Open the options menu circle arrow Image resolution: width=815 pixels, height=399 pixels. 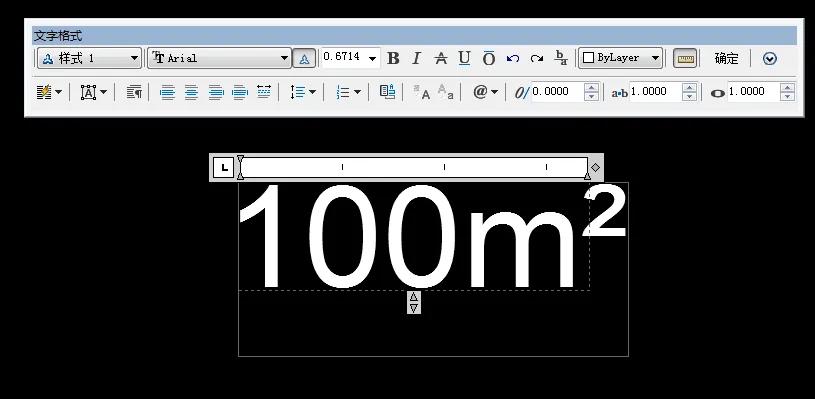pos(770,59)
